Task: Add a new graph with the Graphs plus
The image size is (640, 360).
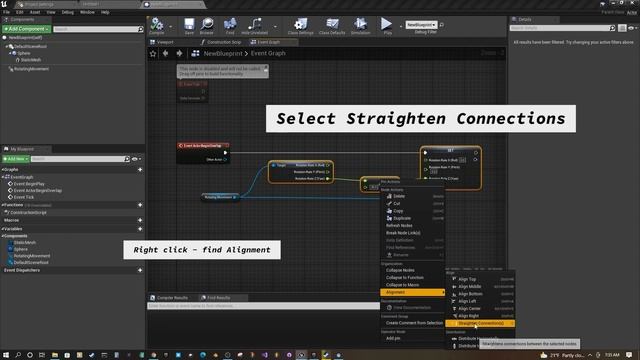Action: click(140, 169)
